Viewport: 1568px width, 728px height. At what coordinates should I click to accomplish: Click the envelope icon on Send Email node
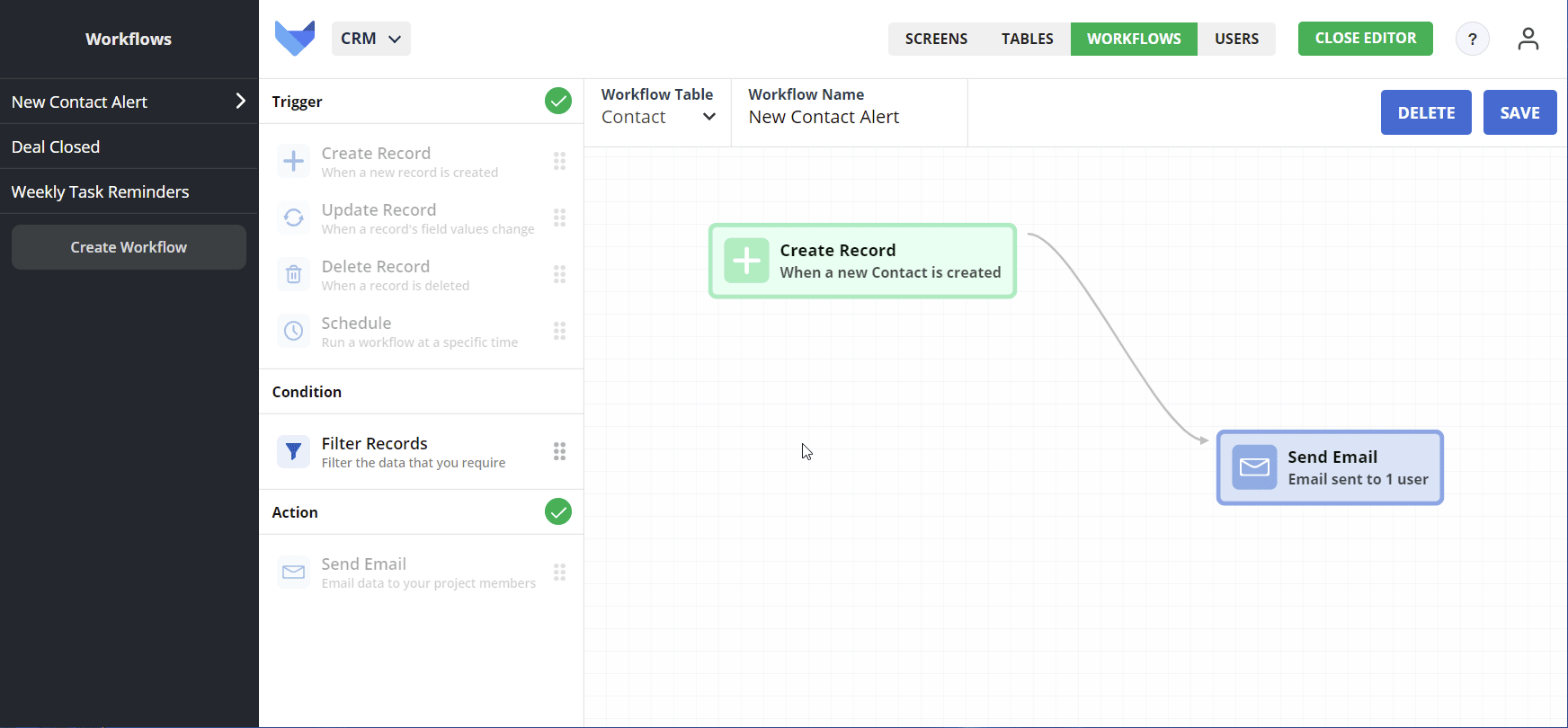(1254, 467)
